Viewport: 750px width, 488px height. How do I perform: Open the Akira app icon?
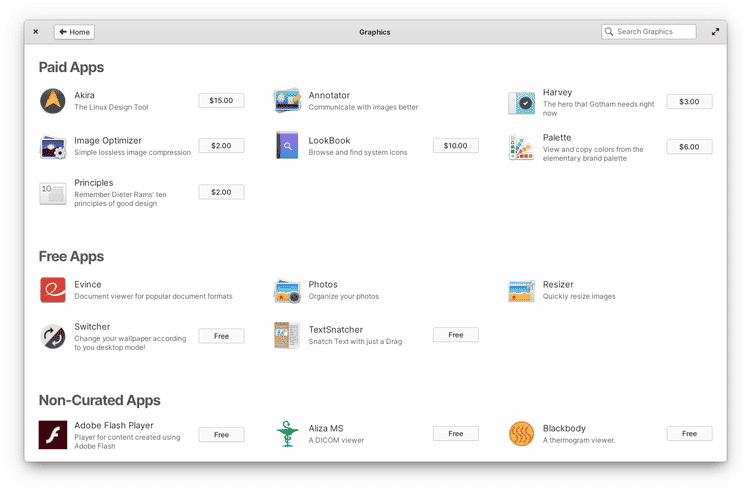pos(53,101)
